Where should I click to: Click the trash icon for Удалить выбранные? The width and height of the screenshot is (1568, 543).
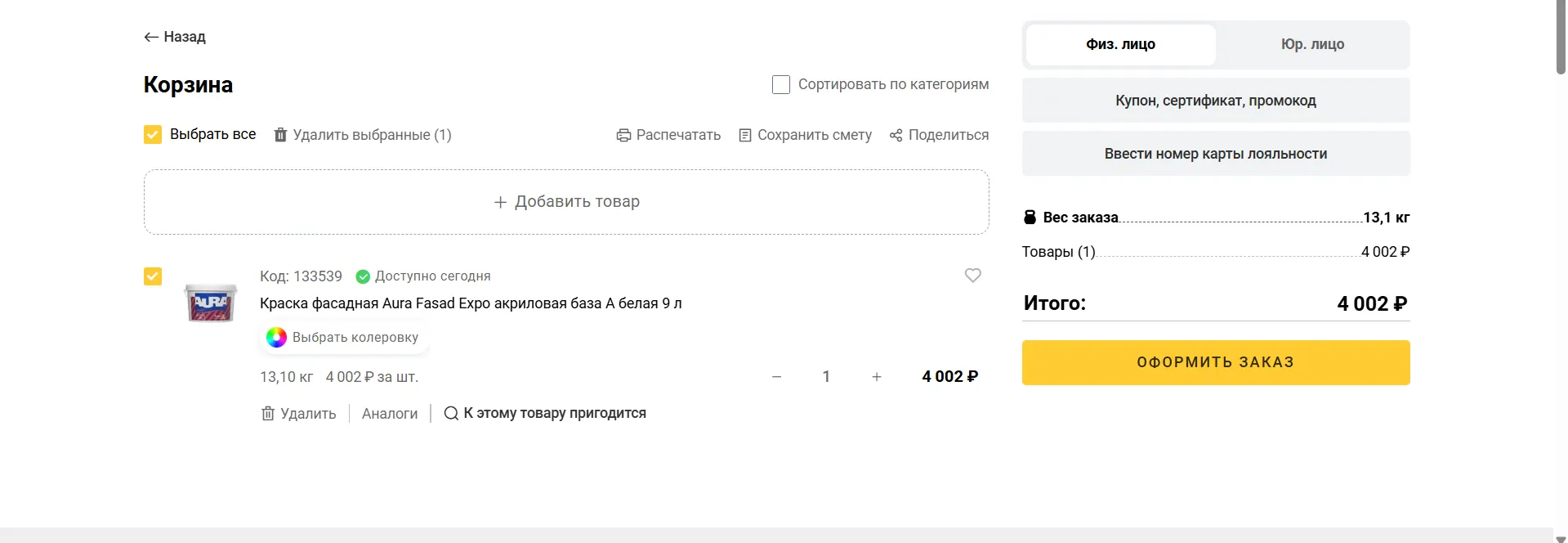tap(280, 135)
